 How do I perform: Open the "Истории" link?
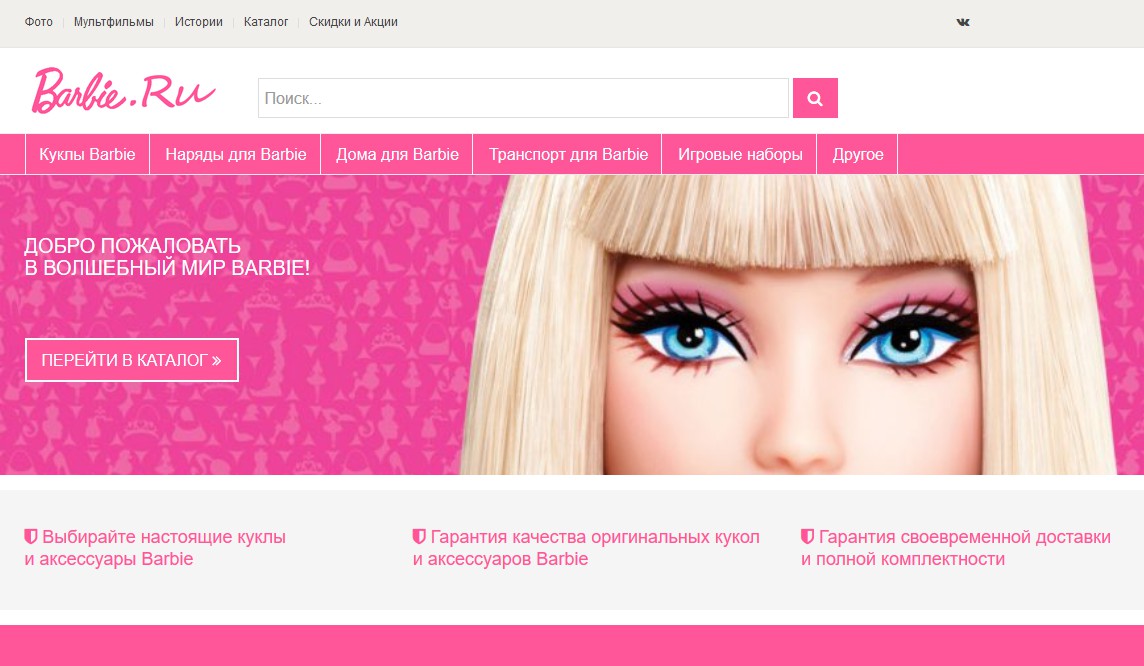(x=198, y=22)
